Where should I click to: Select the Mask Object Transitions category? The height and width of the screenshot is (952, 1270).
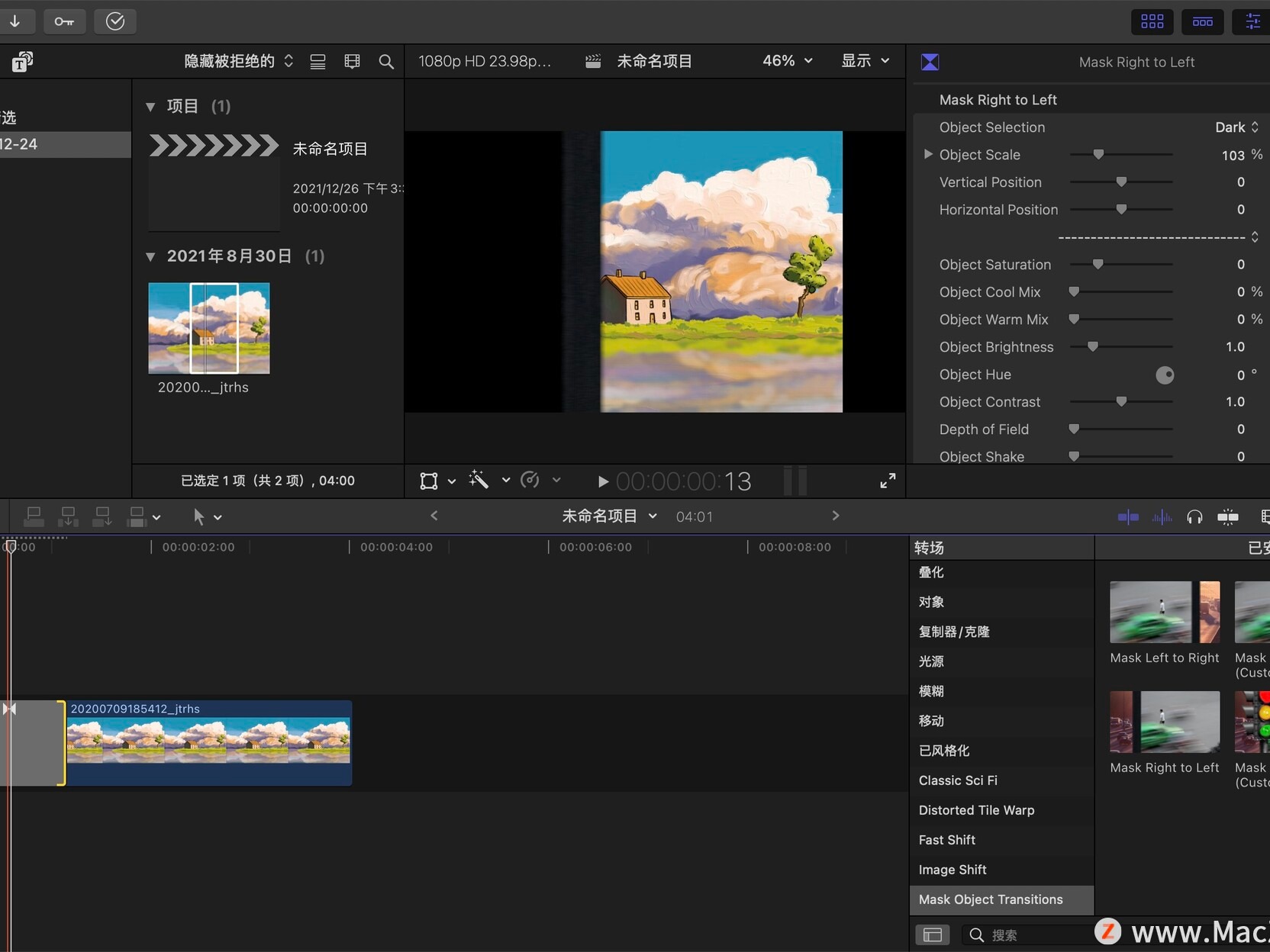tap(991, 899)
